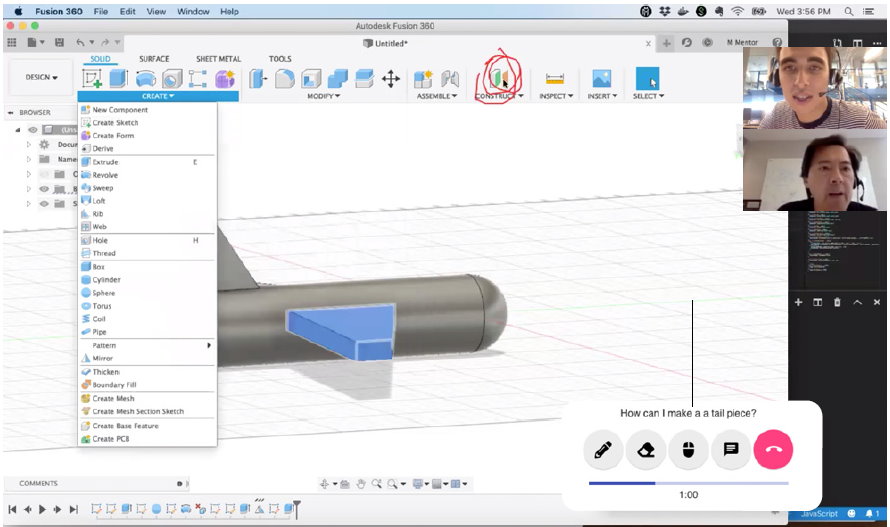890x527 pixels.
Task: Choose New Component from the Create menu
Action: click(x=147, y=110)
